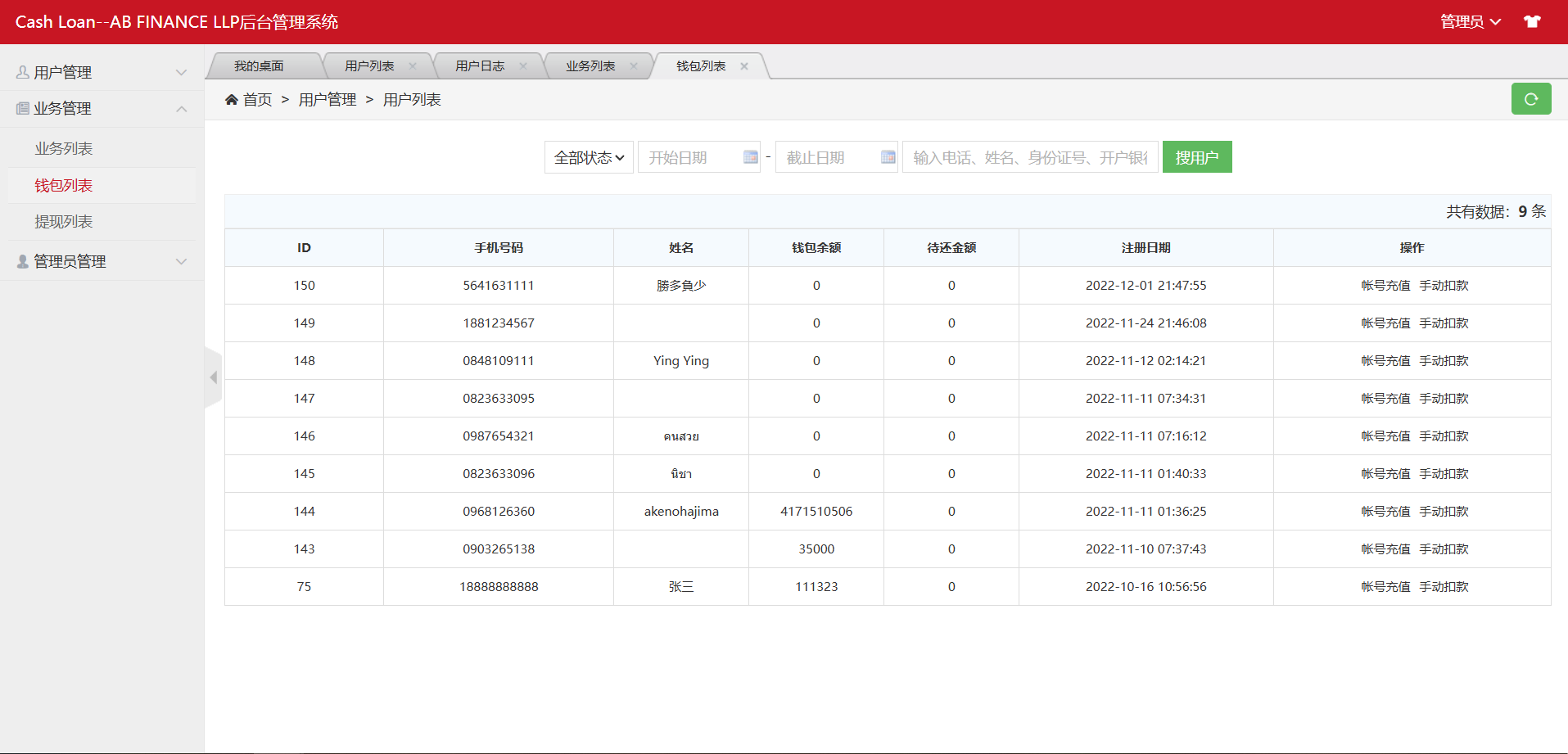Click the home icon in breadcrumb
Viewport: 1568px width, 754px height.
[232, 100]
